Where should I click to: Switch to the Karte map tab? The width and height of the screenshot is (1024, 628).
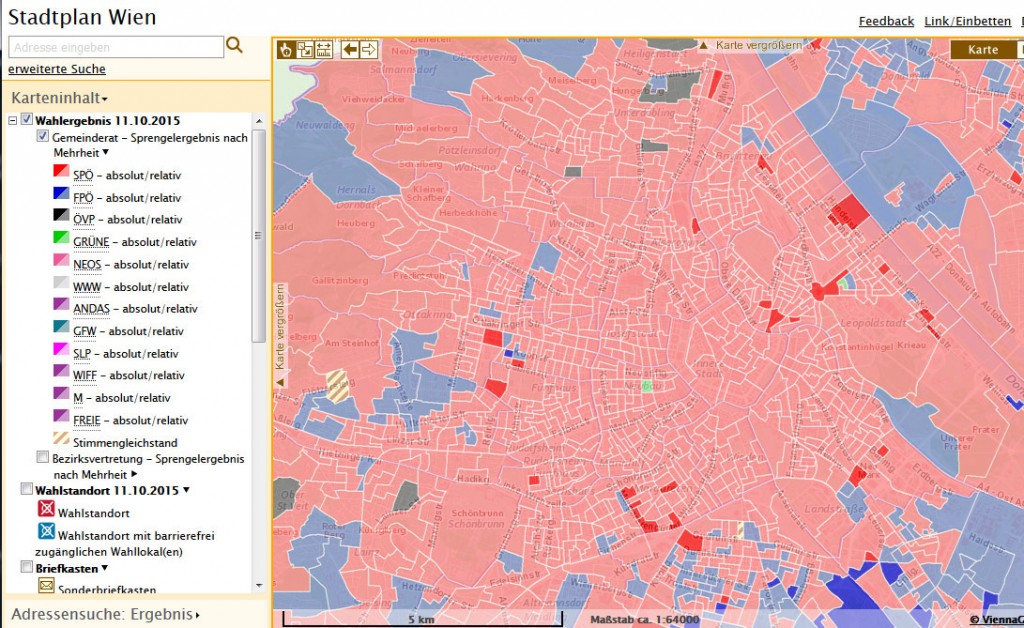982,49
